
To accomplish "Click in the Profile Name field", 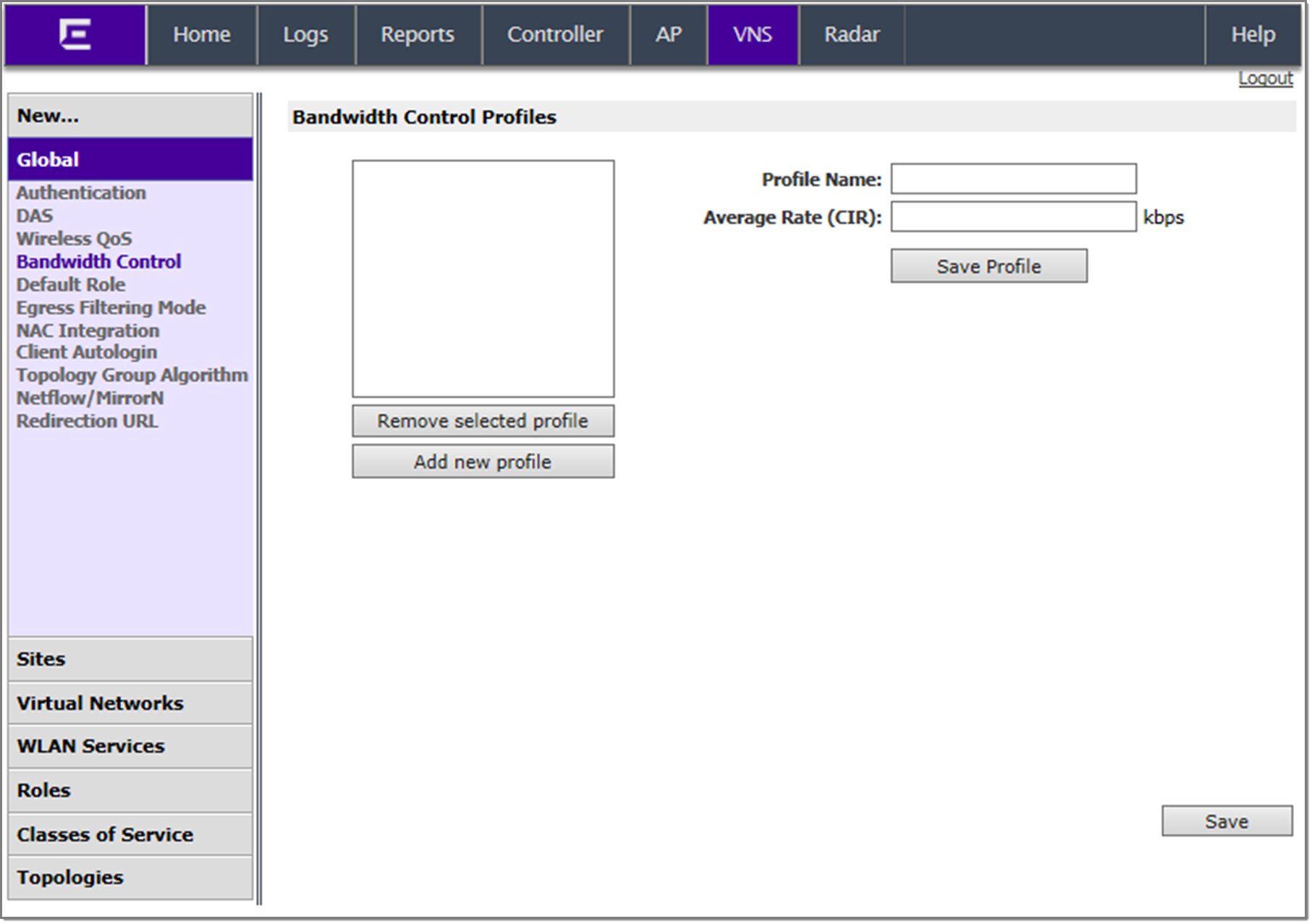I will [1012, 179].
